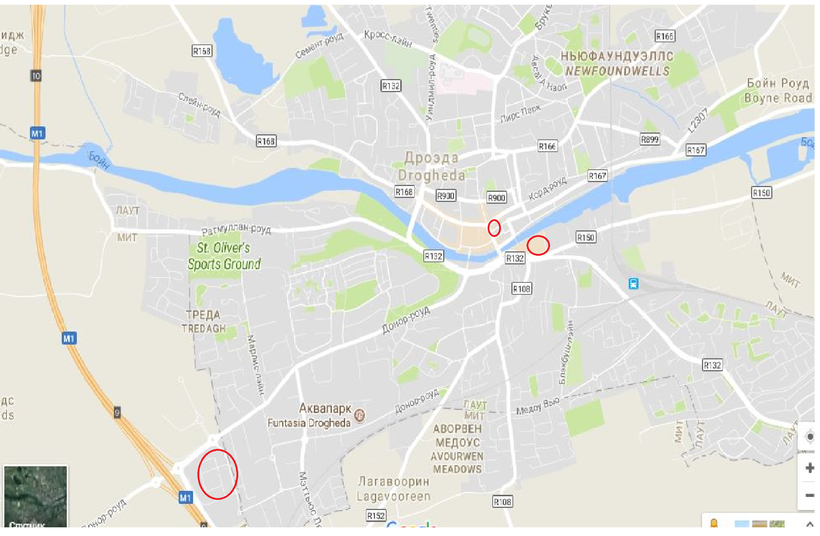Image resolution: width=820 pixels, height=536 pixels.
Task: Select the light blue imagery thumbnail
Action: [x=742, y=523]
